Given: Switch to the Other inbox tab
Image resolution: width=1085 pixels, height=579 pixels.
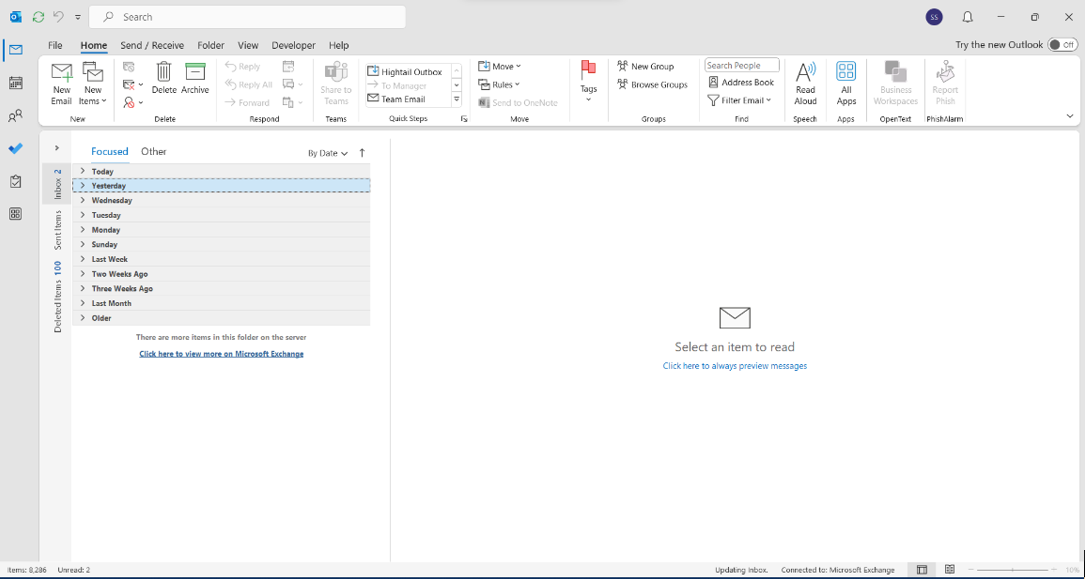Looking at the screenshot, I should (154, 151).
